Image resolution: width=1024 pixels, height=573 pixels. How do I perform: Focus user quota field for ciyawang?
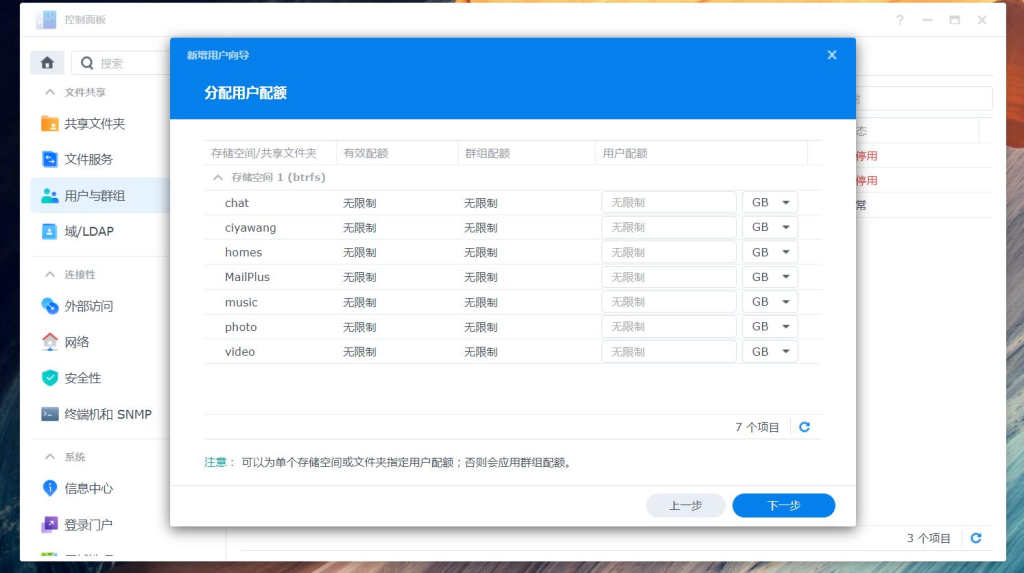point(669,227)
